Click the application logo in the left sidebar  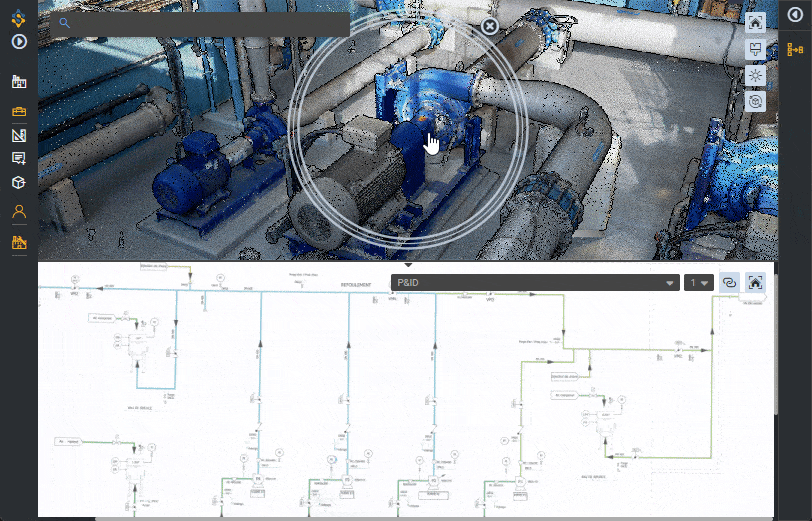(18, 17)
